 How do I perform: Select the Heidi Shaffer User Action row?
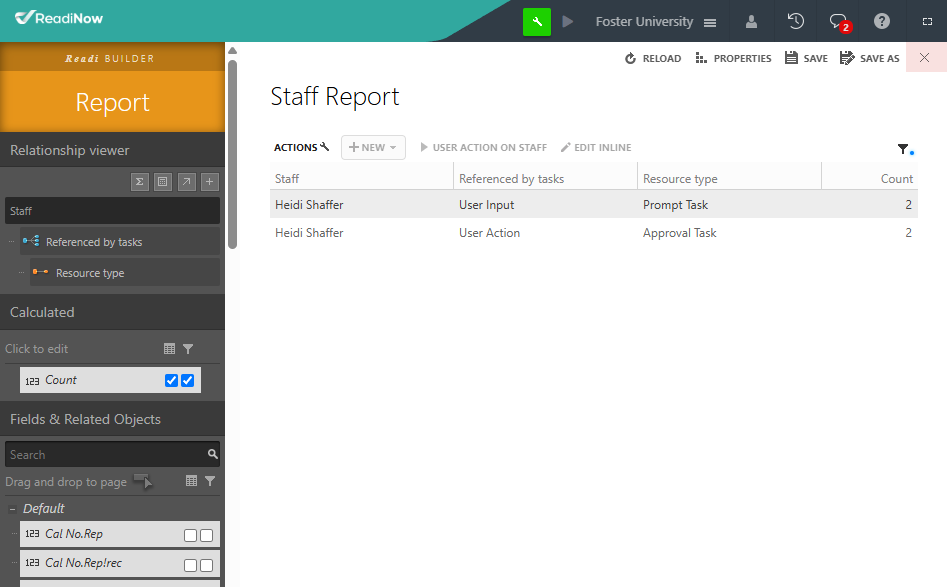point(594,233)
